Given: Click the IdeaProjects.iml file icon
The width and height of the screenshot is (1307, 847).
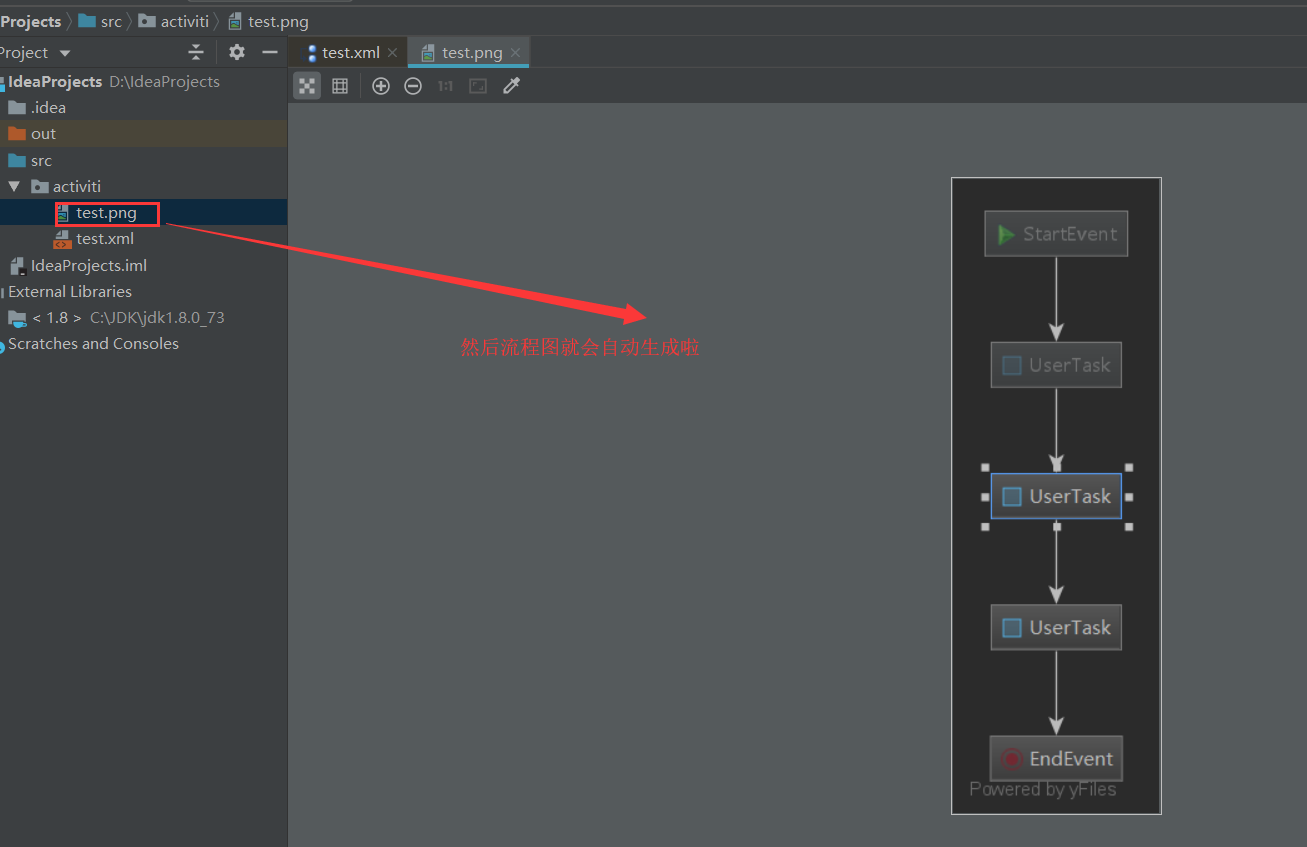Looking at the screenshot, I should (x=17, y=266).
